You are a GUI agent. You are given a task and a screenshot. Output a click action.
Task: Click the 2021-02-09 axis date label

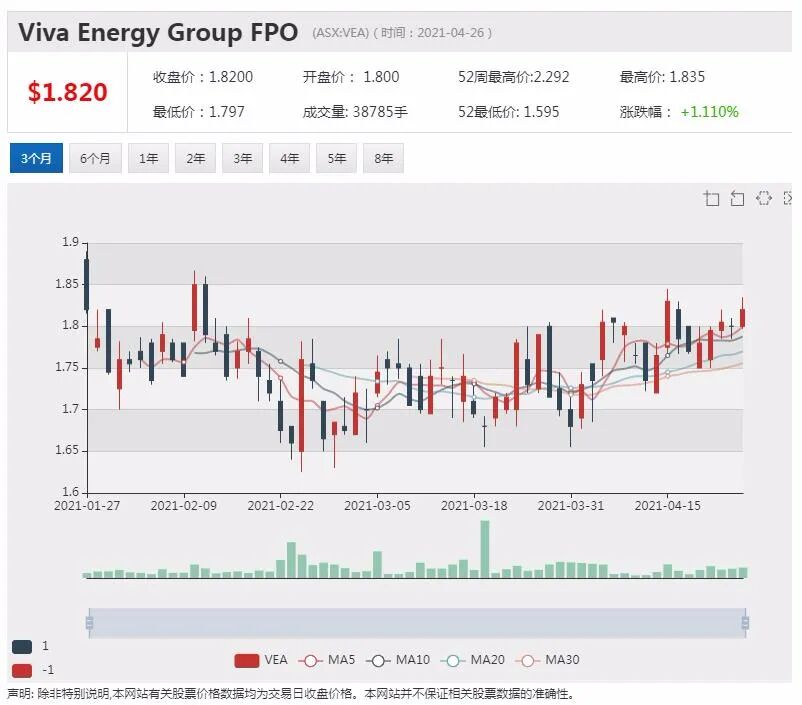point(184,505)
